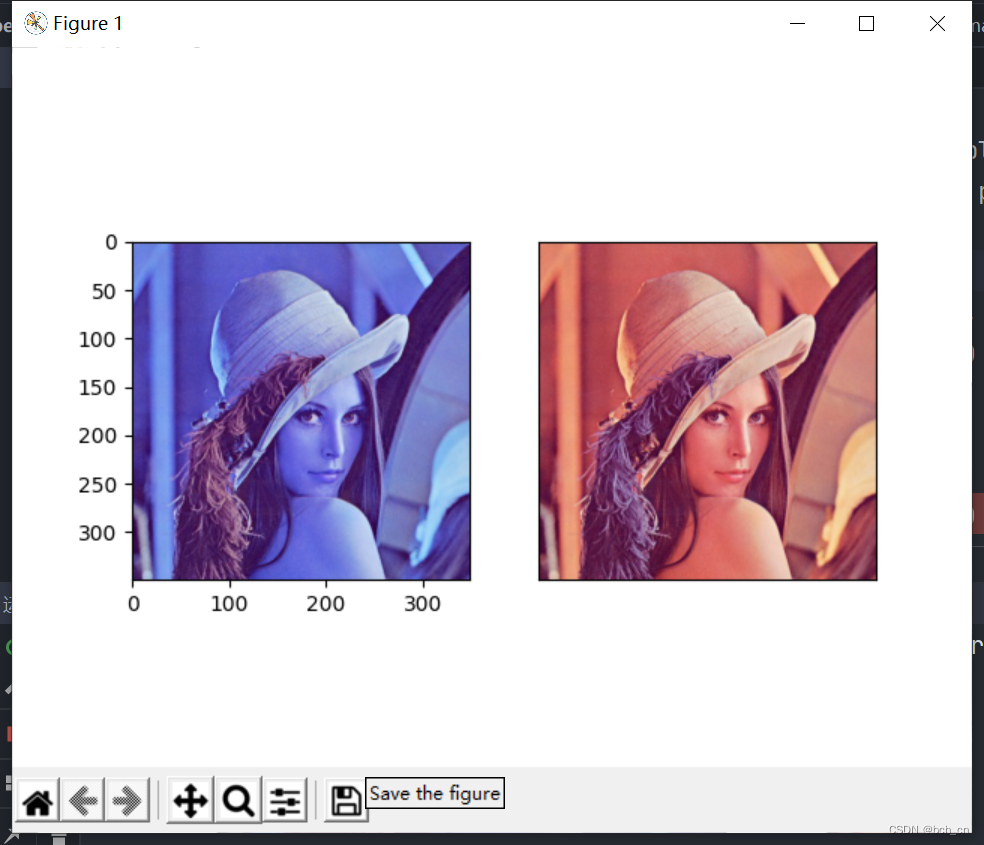Click the blue-tinted Lena image plot

click(x=302, y=412)
